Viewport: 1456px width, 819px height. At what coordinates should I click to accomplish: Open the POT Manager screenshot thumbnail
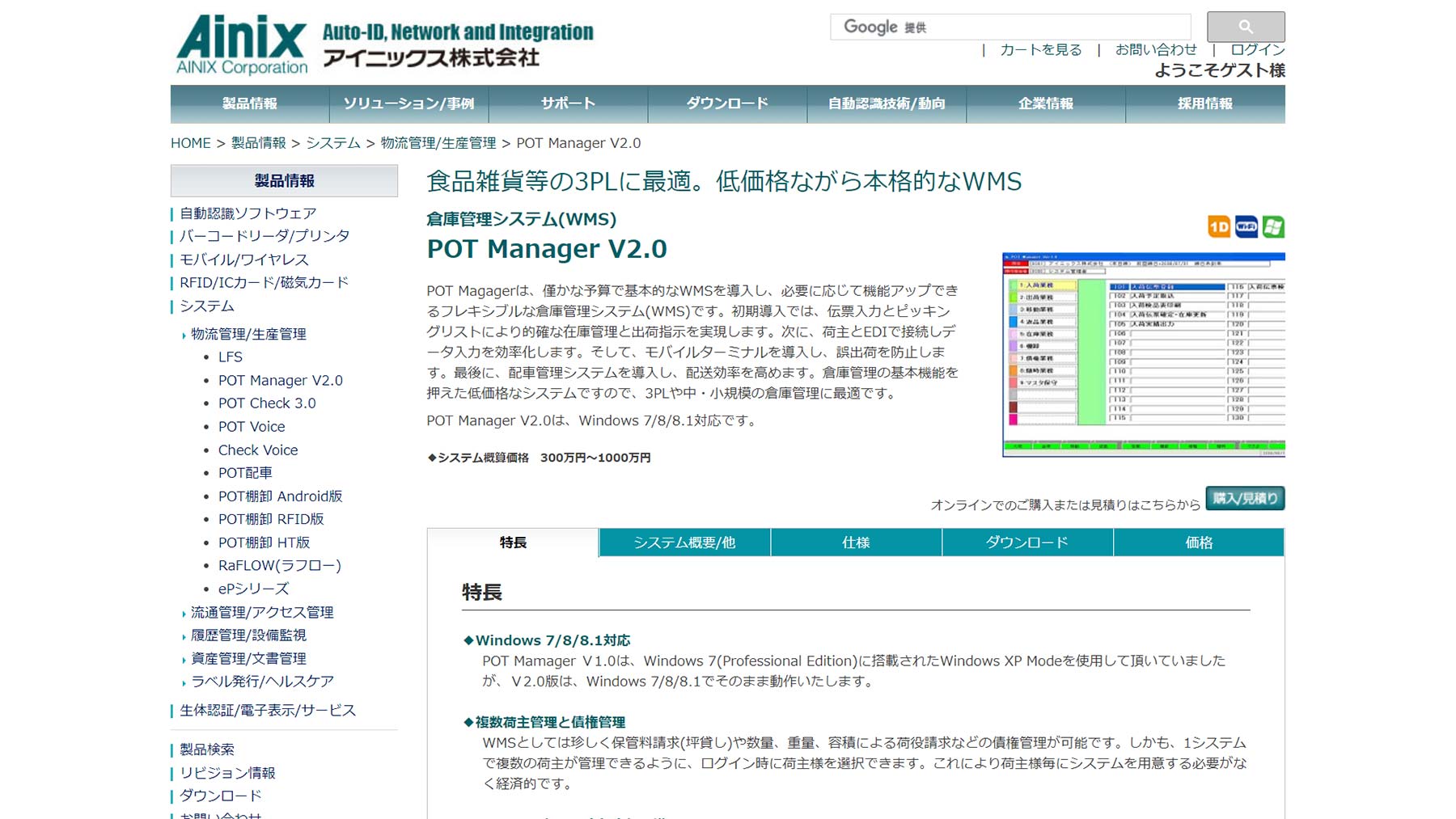(1144, 355)
